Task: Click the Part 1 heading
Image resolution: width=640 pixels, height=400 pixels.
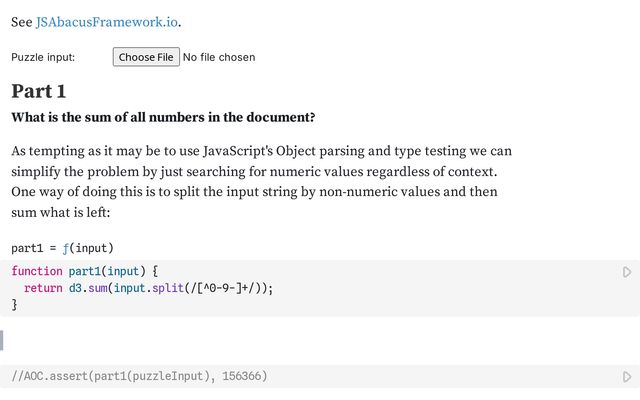Action: [39, 91]
